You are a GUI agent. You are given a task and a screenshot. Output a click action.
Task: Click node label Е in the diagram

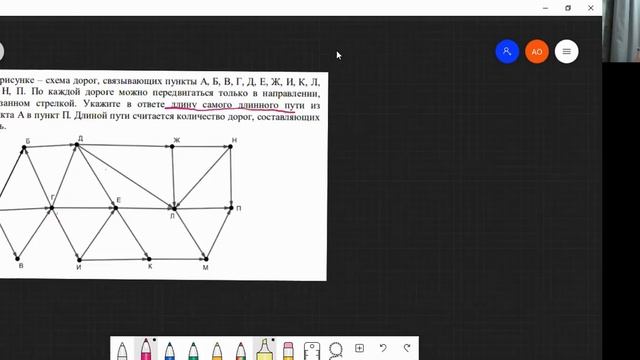(118, 200)
